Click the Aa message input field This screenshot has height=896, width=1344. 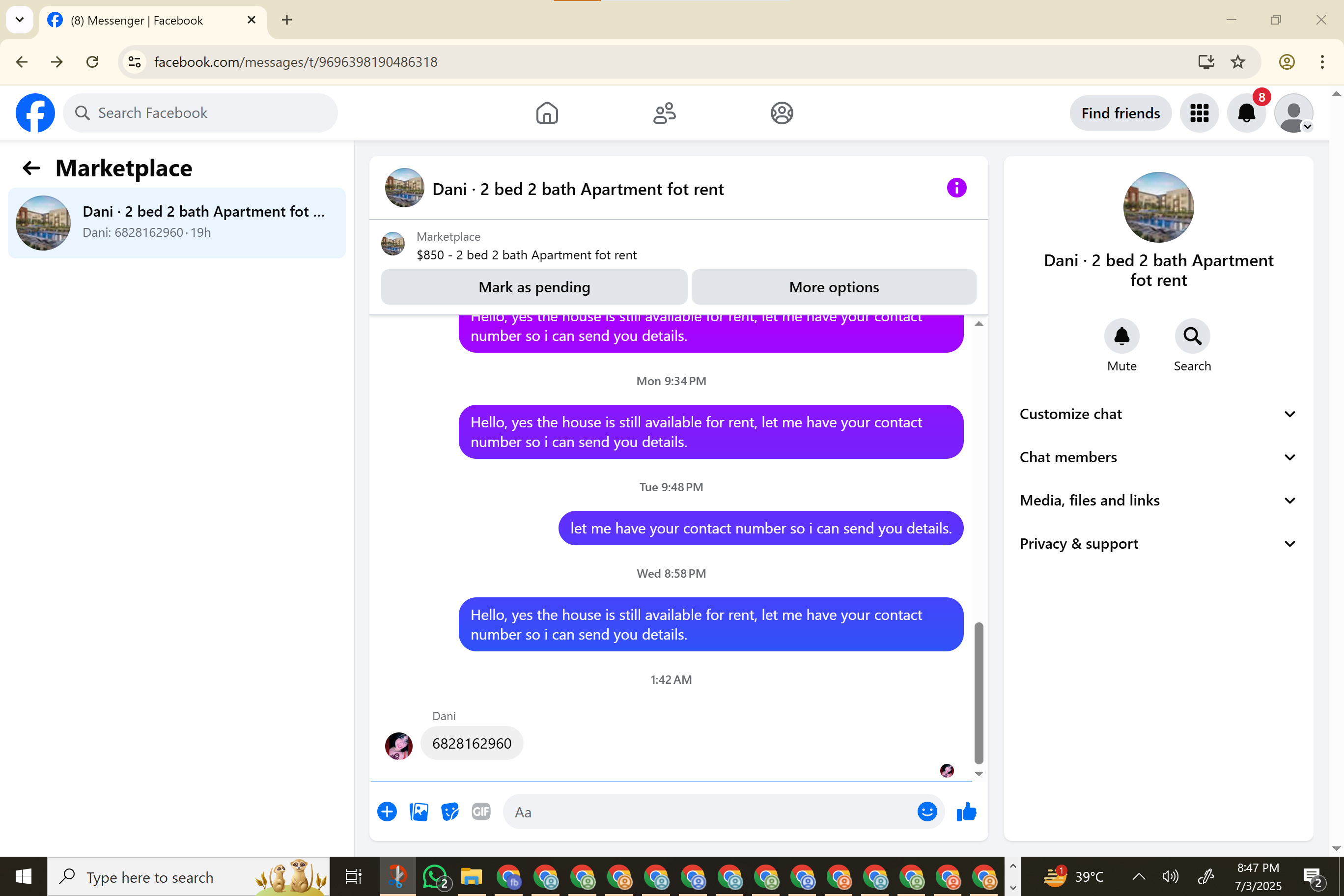click(x=708, y=812)
